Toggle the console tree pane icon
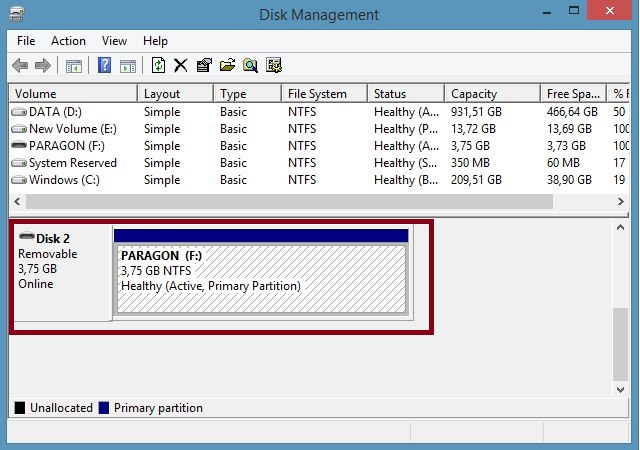The image size is (640, 450). pos(74,66)
